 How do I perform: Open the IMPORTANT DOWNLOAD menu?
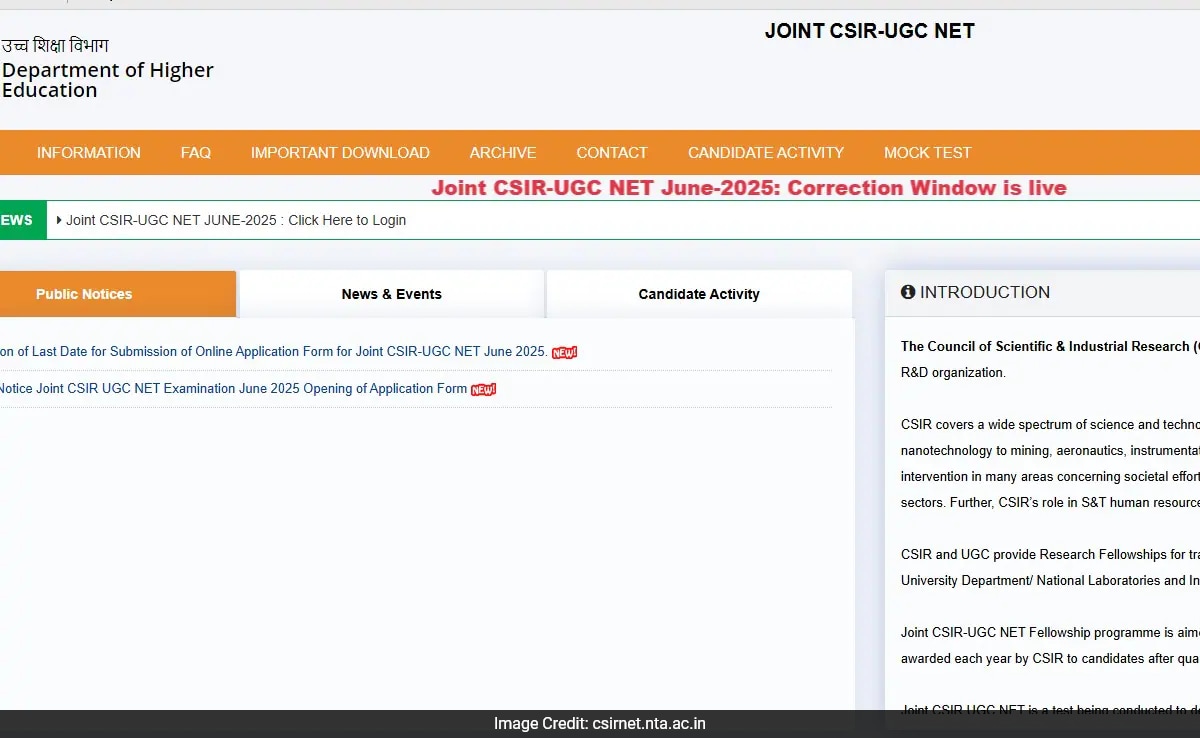[340, 152]
